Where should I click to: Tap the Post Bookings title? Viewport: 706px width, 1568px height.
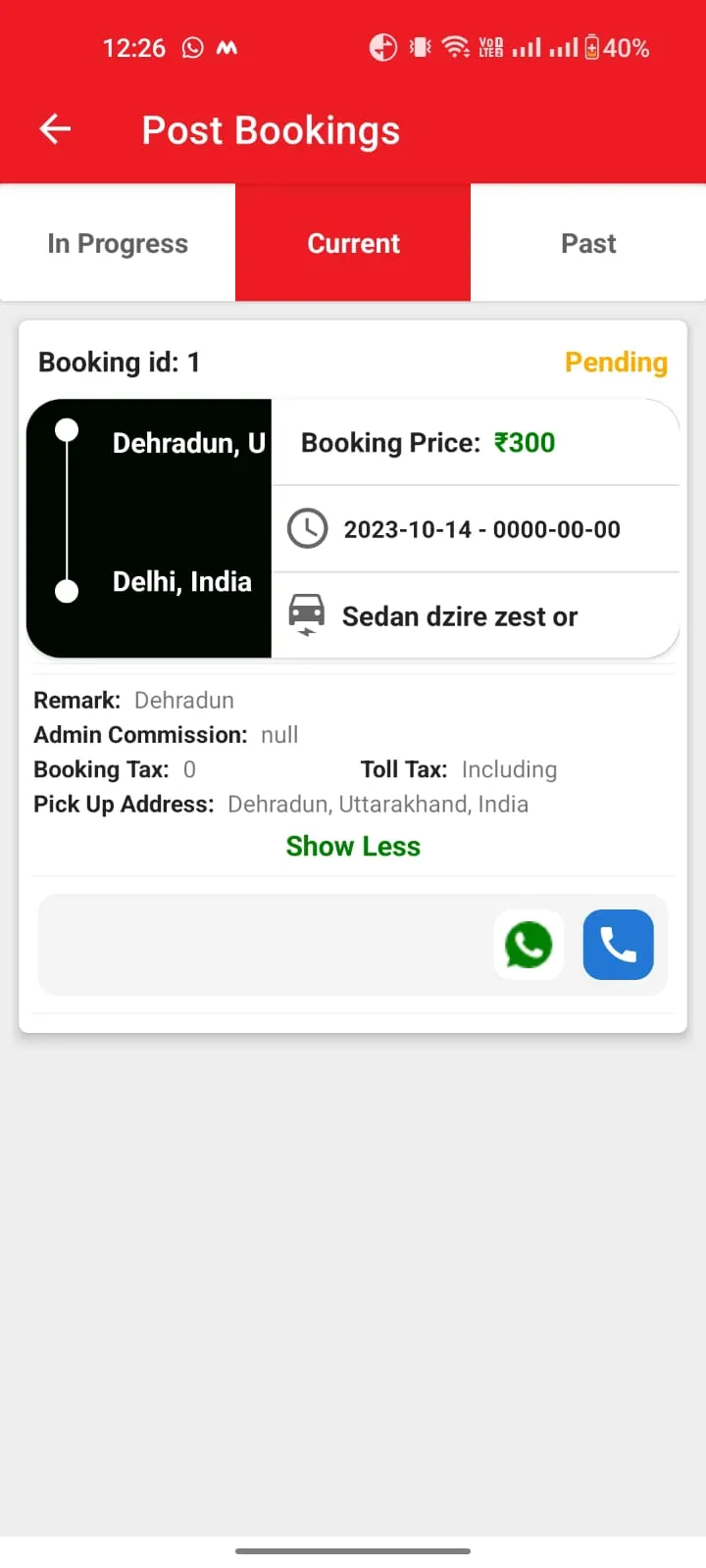[x=271, y=129]
